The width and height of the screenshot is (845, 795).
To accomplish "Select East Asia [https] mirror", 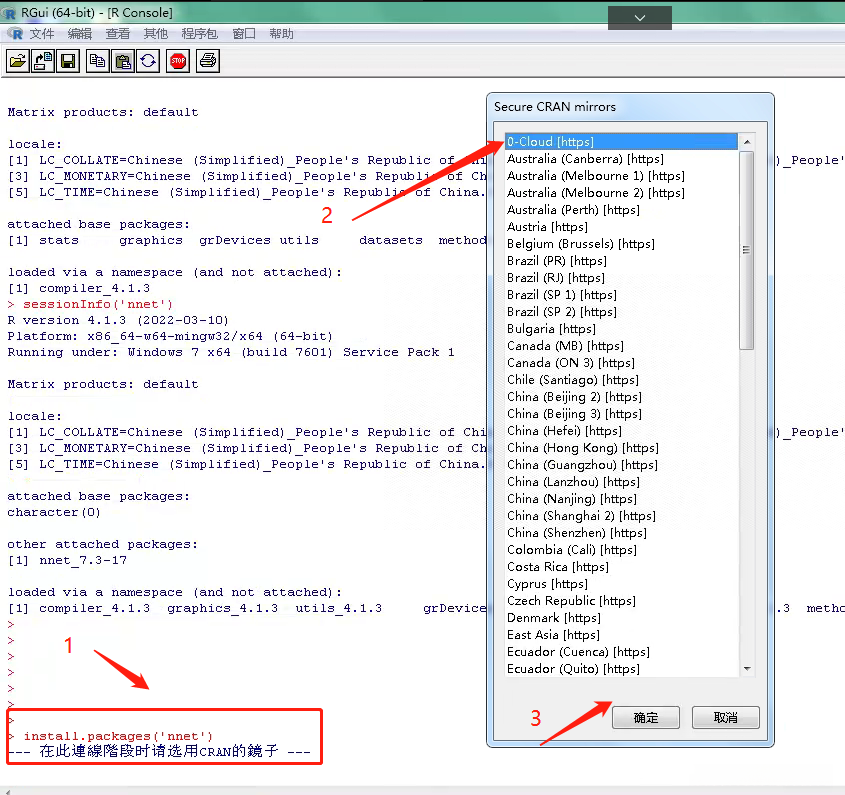I will 621,635.
